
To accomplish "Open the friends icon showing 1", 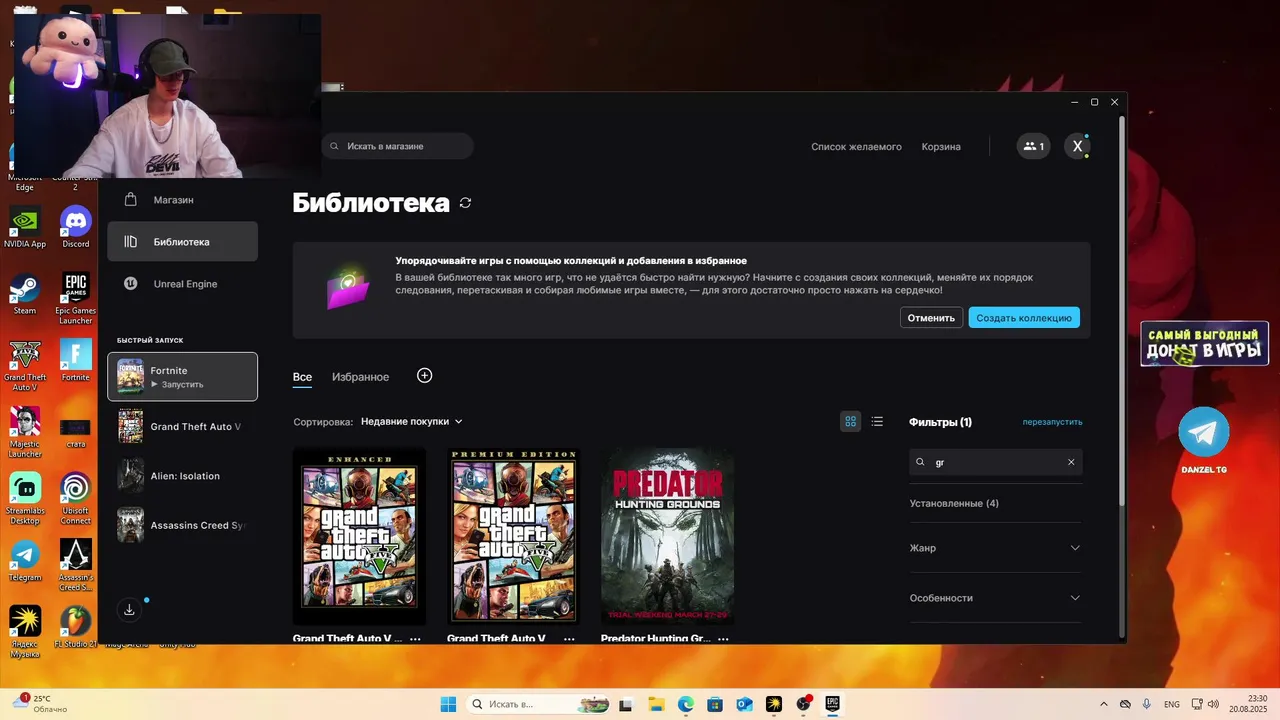I will pyautogui.click(x=1034, y=146).
